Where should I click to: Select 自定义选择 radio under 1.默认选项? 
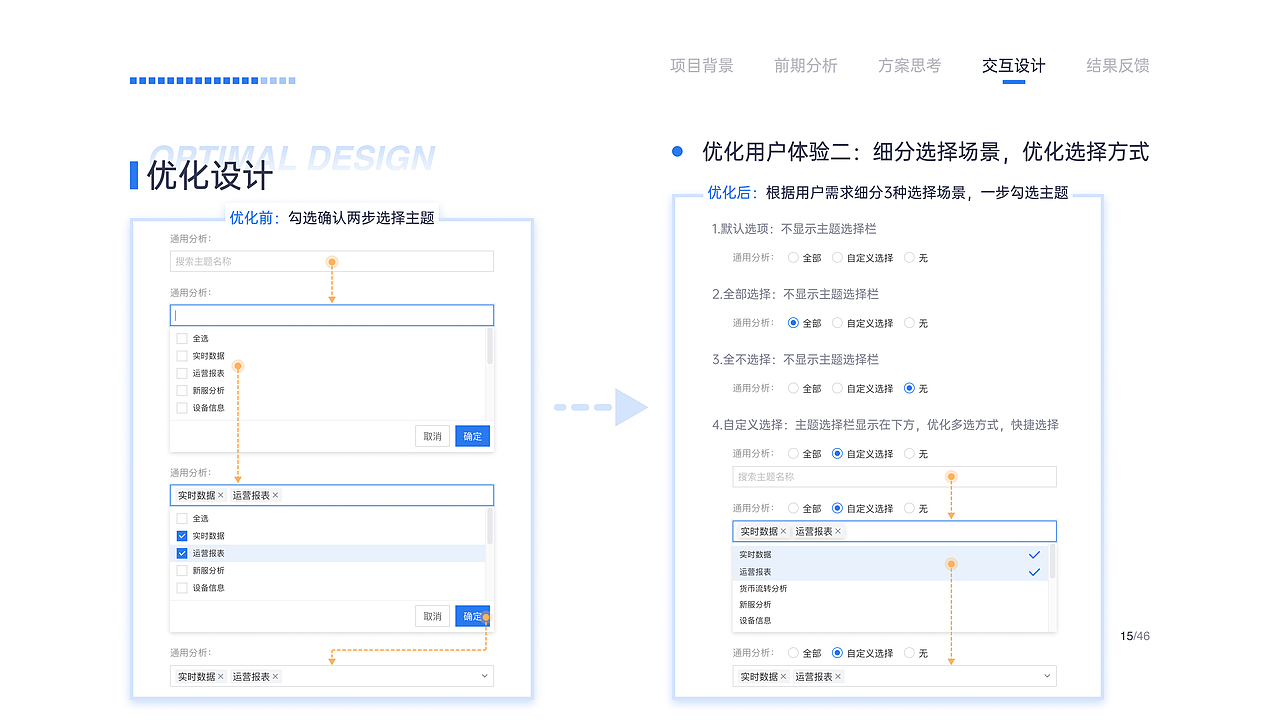point(837,258)
